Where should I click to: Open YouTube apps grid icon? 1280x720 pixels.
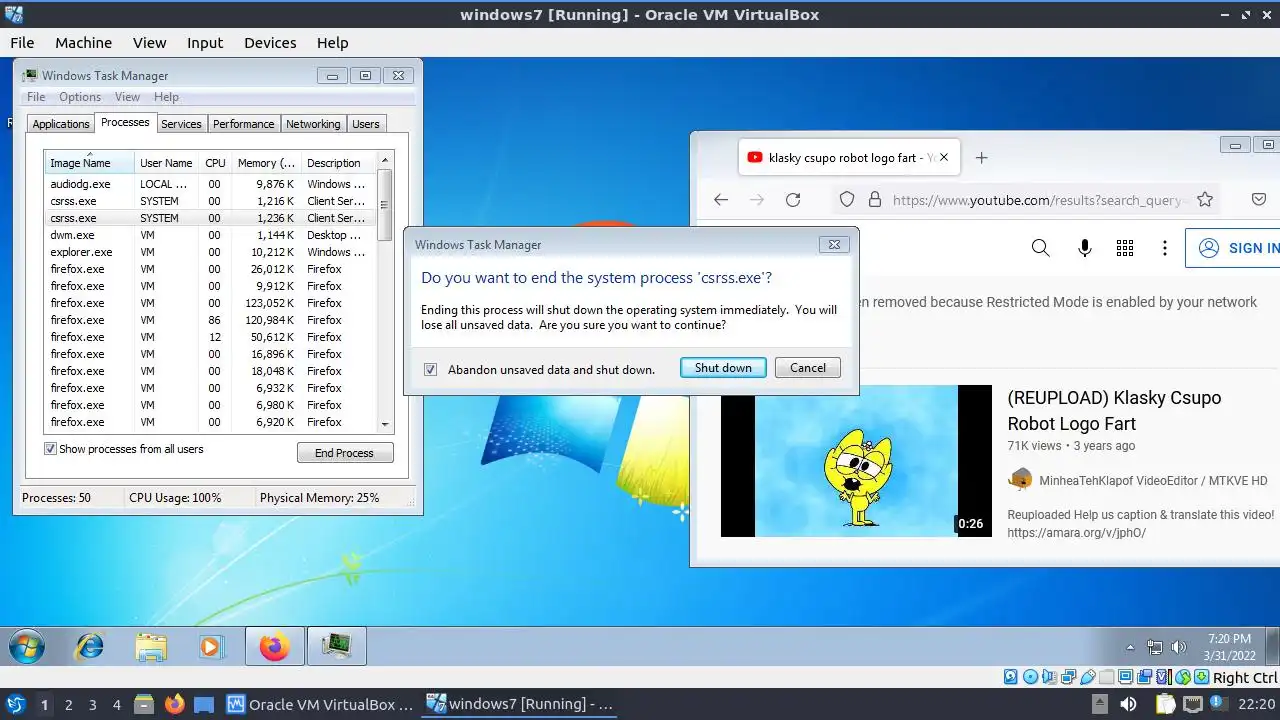pyautogui.click(x=1125, y=248)
